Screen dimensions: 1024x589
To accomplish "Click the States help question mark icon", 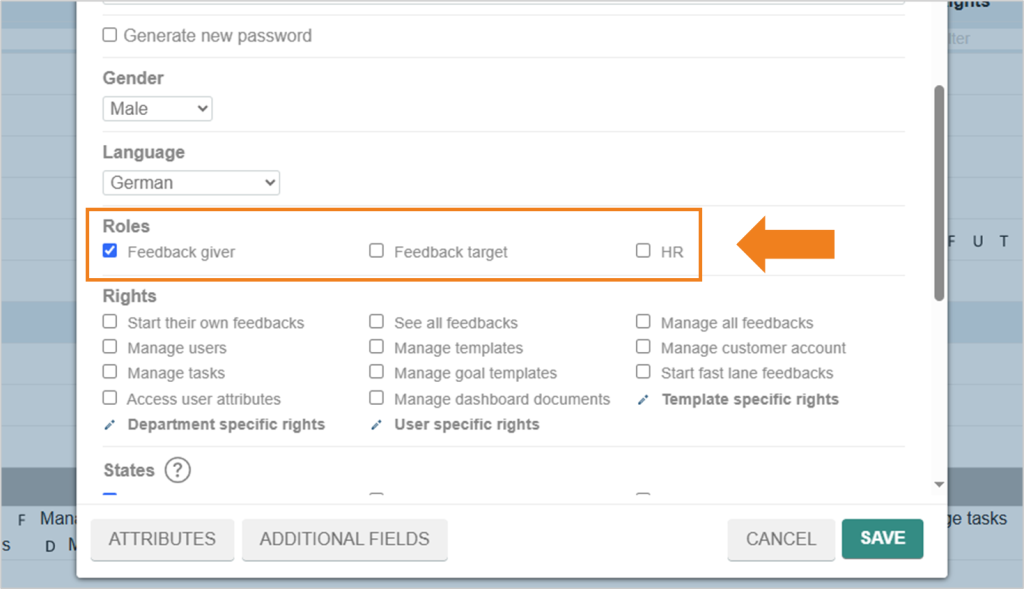I will [178, 470].
